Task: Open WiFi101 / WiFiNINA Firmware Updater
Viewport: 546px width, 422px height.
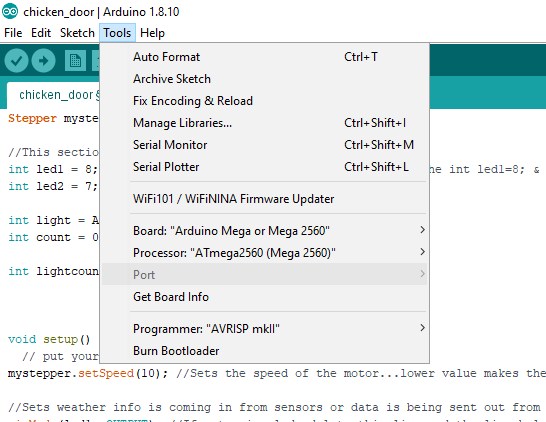Action: [x=264, y=198]
